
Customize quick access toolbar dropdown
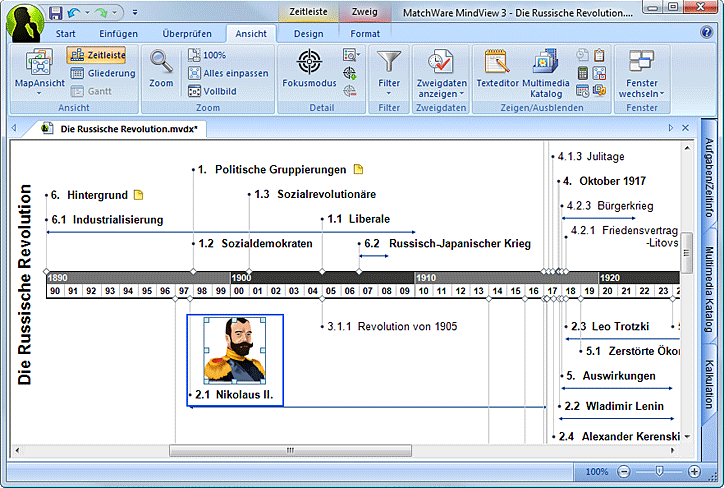[135, 12]
